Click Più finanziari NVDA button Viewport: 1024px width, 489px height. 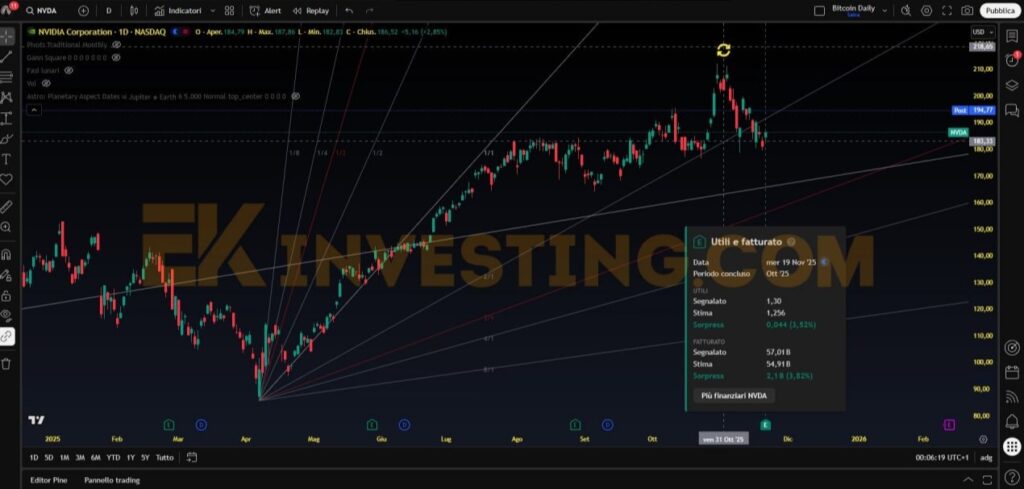pyautogui.click(x=734, y=396)
